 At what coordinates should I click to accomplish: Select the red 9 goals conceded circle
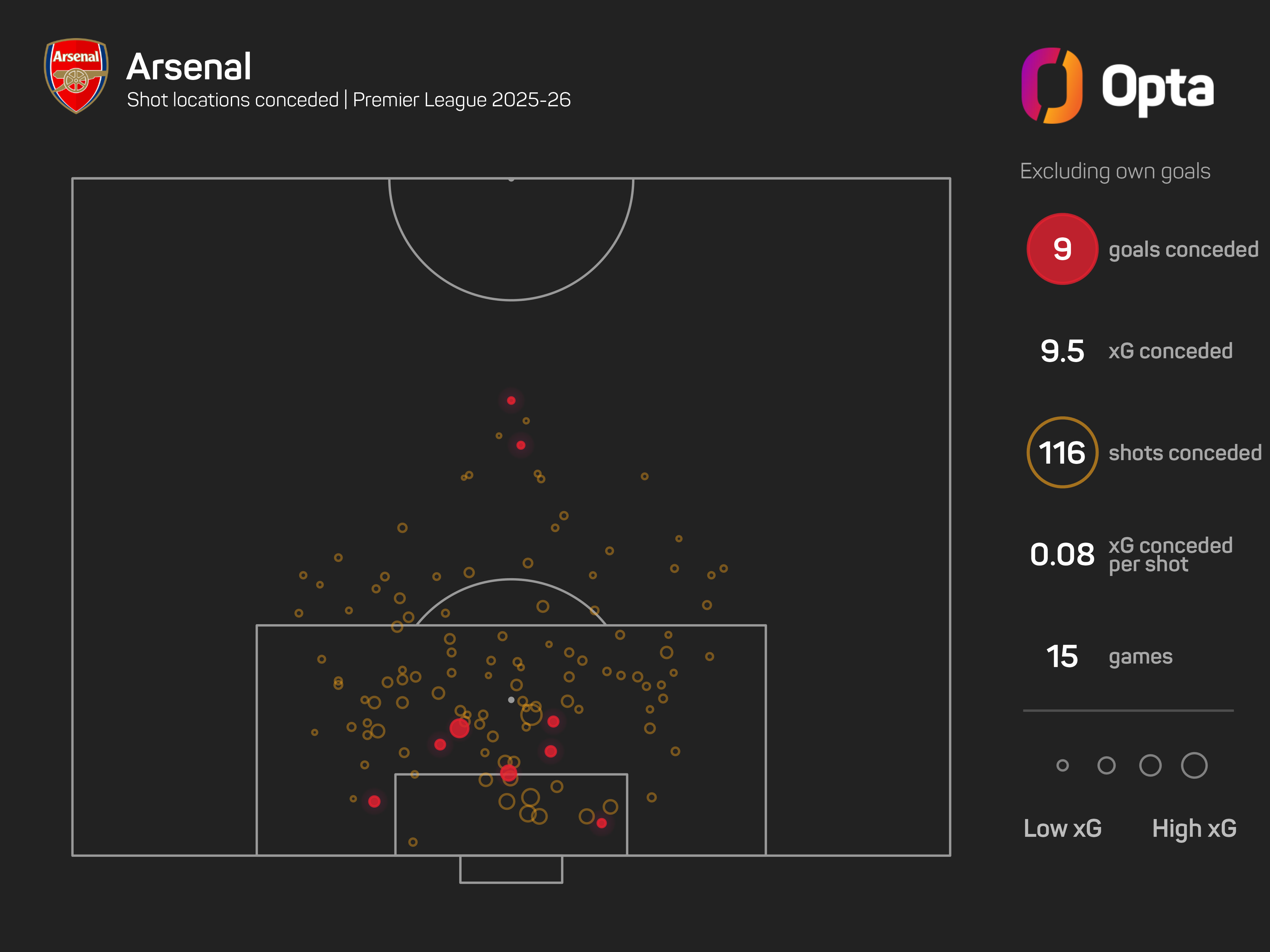point(1062,249)
